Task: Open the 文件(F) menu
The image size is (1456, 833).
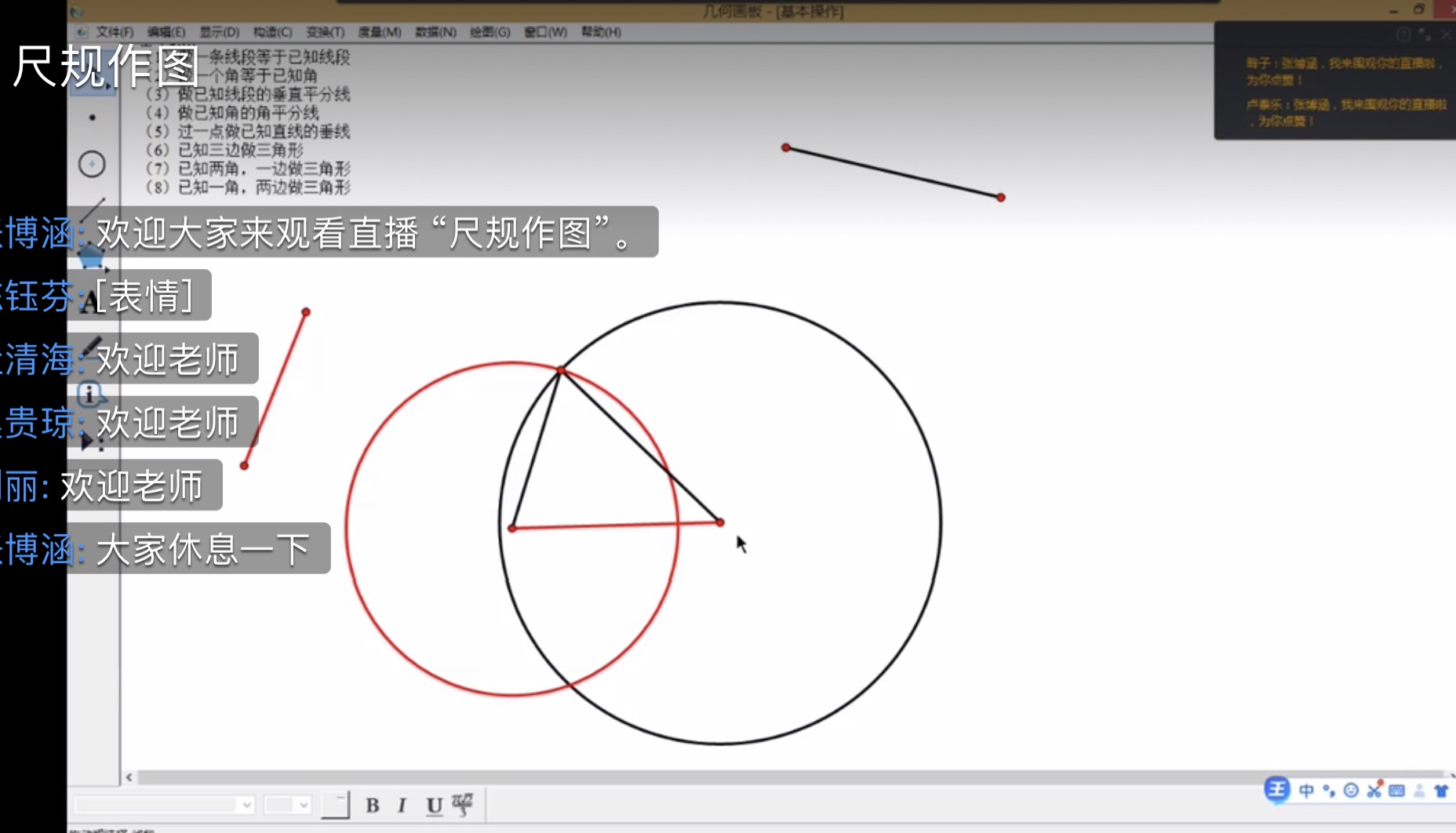Action: pyautogui.click(x=115, y=32)
